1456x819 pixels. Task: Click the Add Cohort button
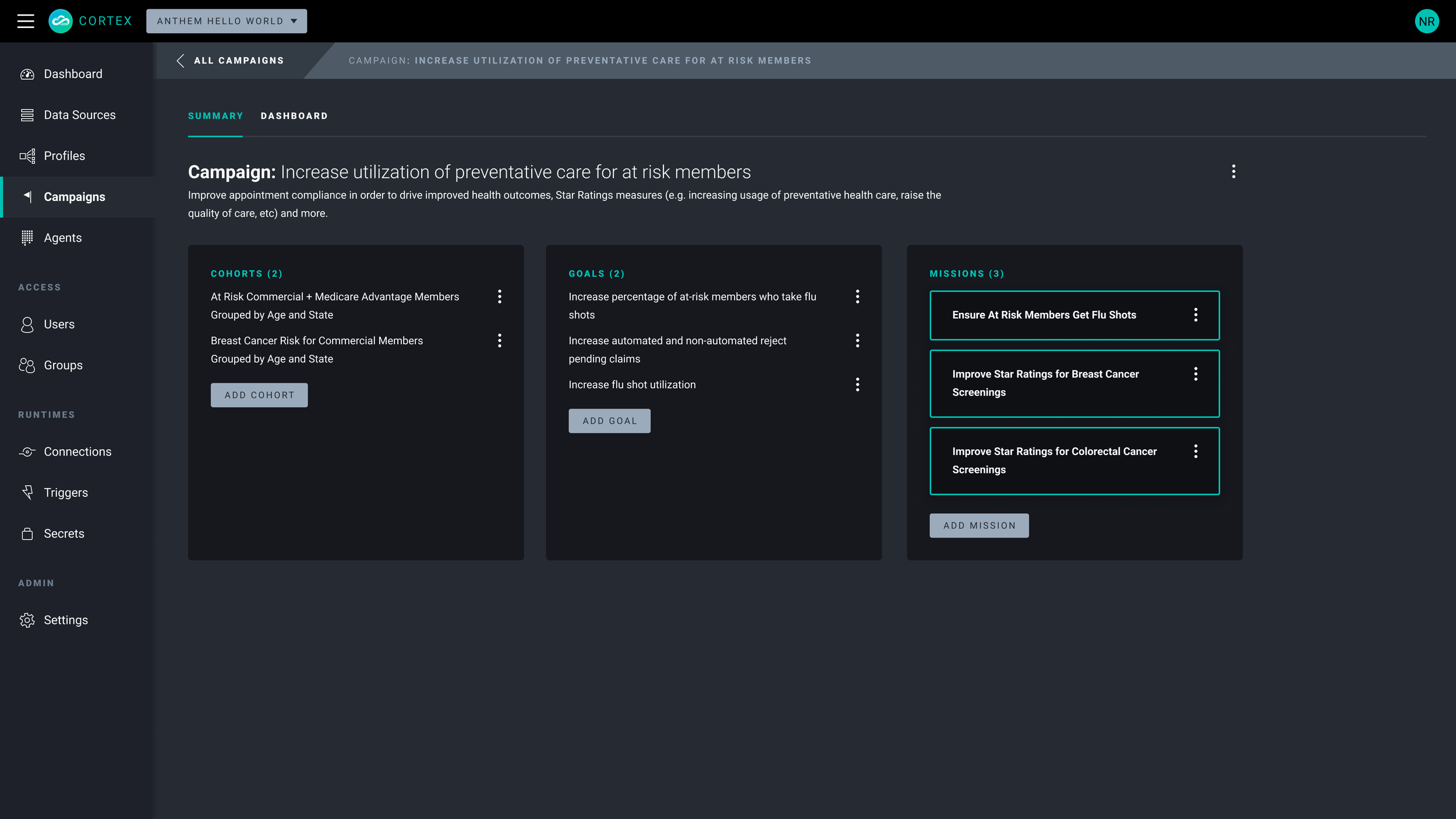pyautogui.click(x=259, y=395)
